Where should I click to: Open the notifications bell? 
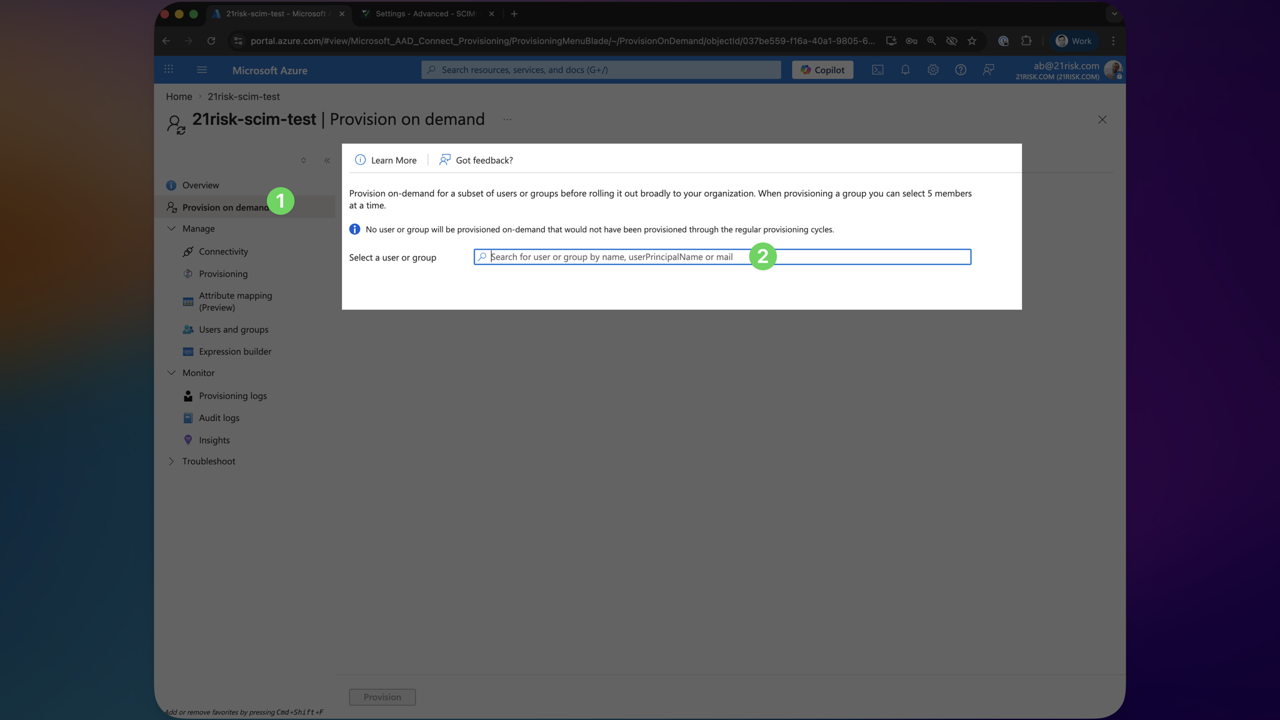pos(905,70)
